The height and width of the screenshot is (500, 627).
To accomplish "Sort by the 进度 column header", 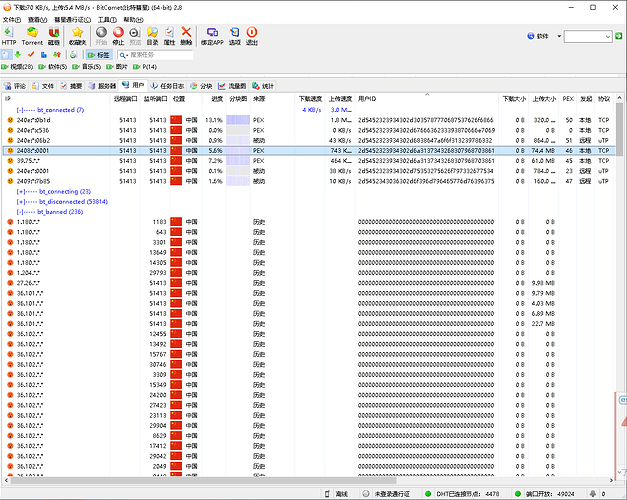I will (x=214, y=99).
